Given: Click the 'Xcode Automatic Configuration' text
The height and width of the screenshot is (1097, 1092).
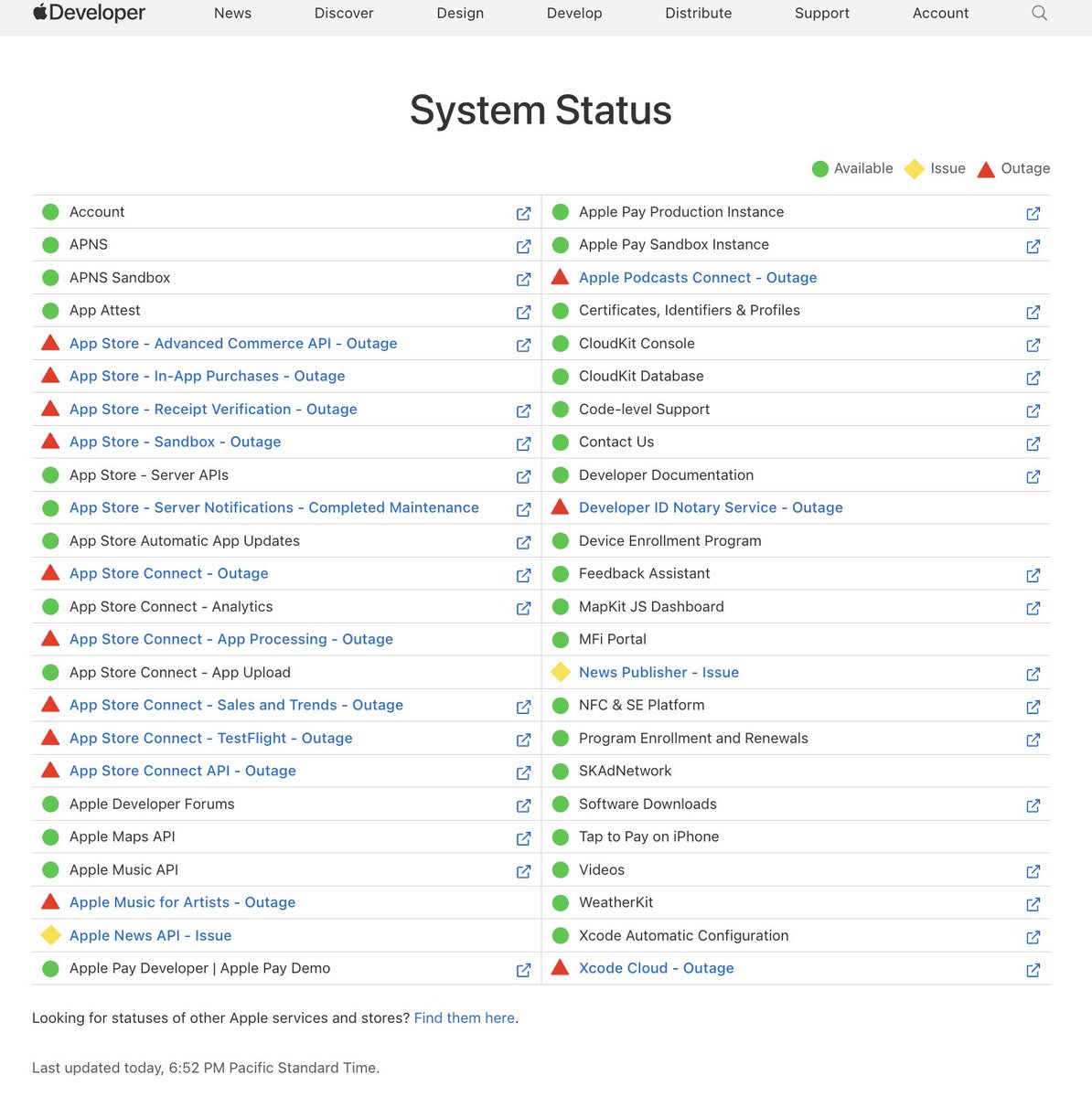Looking at the screenshot, I should pyautogui.click(x=684, y=935).
